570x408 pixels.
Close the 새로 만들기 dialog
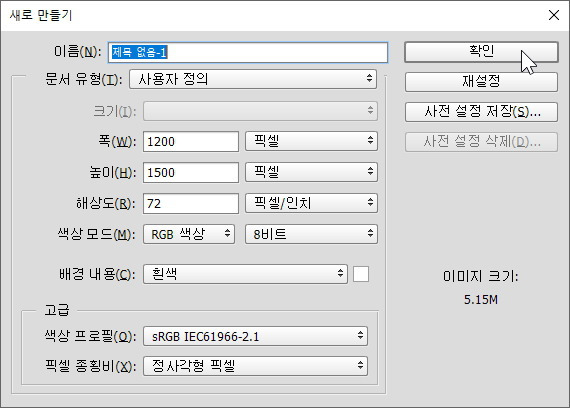pos(554,15)
